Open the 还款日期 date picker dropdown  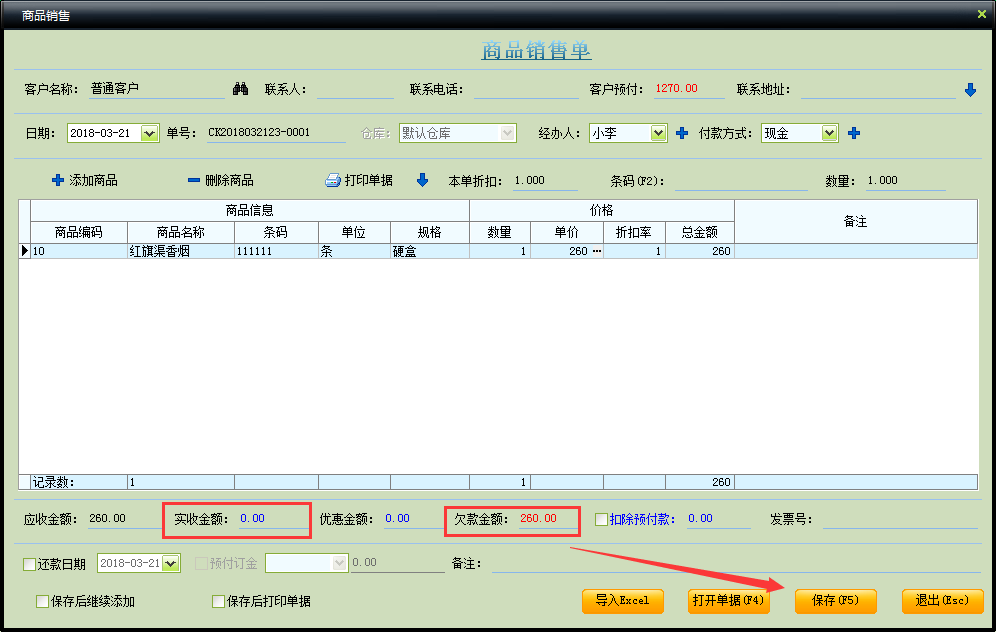pos(170,563)
